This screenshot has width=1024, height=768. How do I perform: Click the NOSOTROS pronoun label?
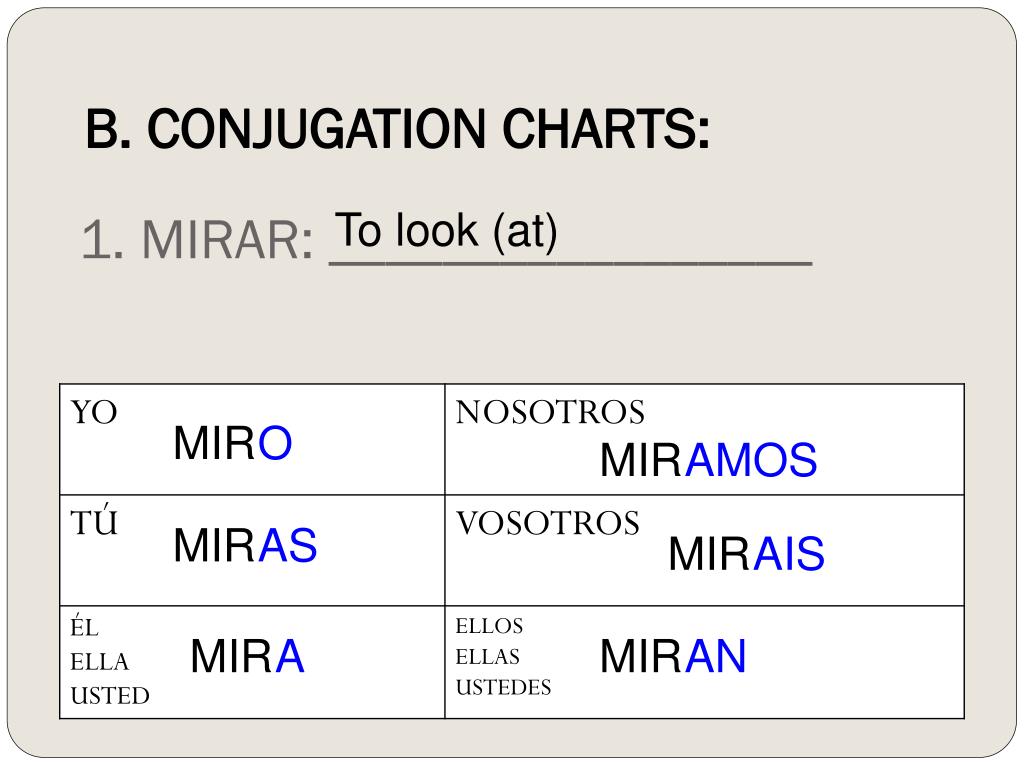click(550, 412)
